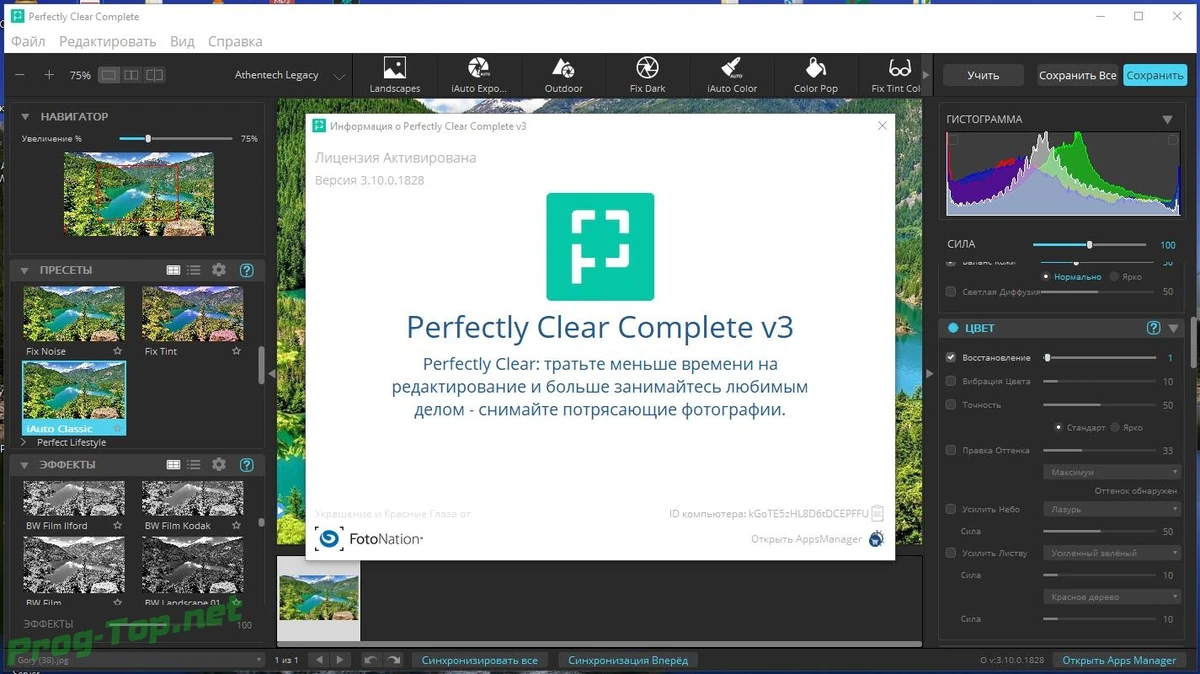Image resolution: width=1200 pixels, height=674 pixels.
Task: Collapse the ГИСТОГРАММА panel
Action: (1167, 119)
